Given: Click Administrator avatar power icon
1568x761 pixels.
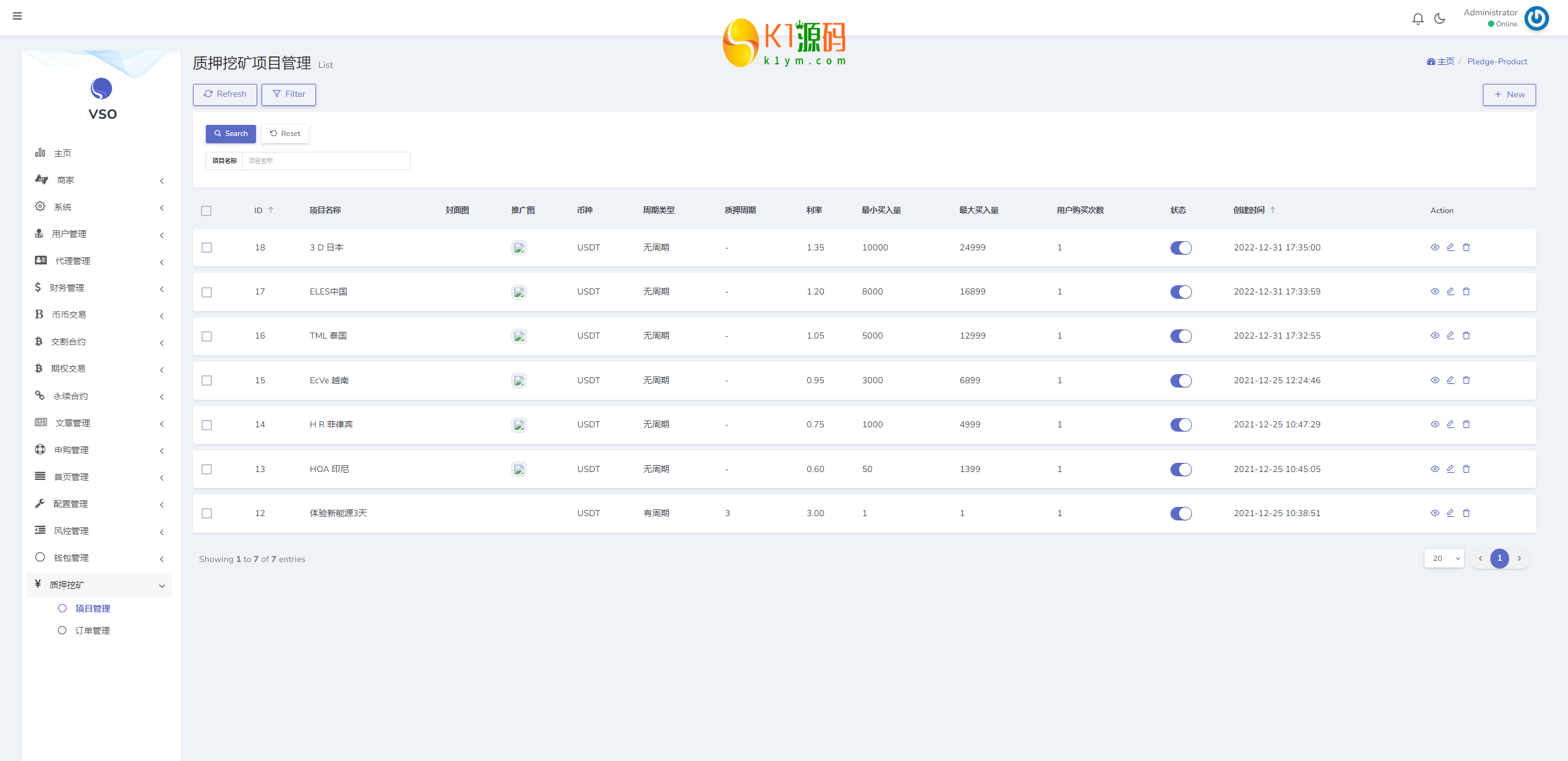Looking at the screenshot, I should pyautogui.click(x=1536, y=18).
